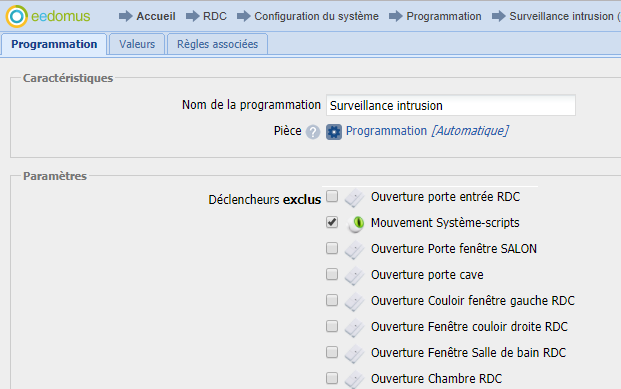621x389 pixels.
Task: Click the Ouverture Chambre RDC label
Action: point(436,379)
